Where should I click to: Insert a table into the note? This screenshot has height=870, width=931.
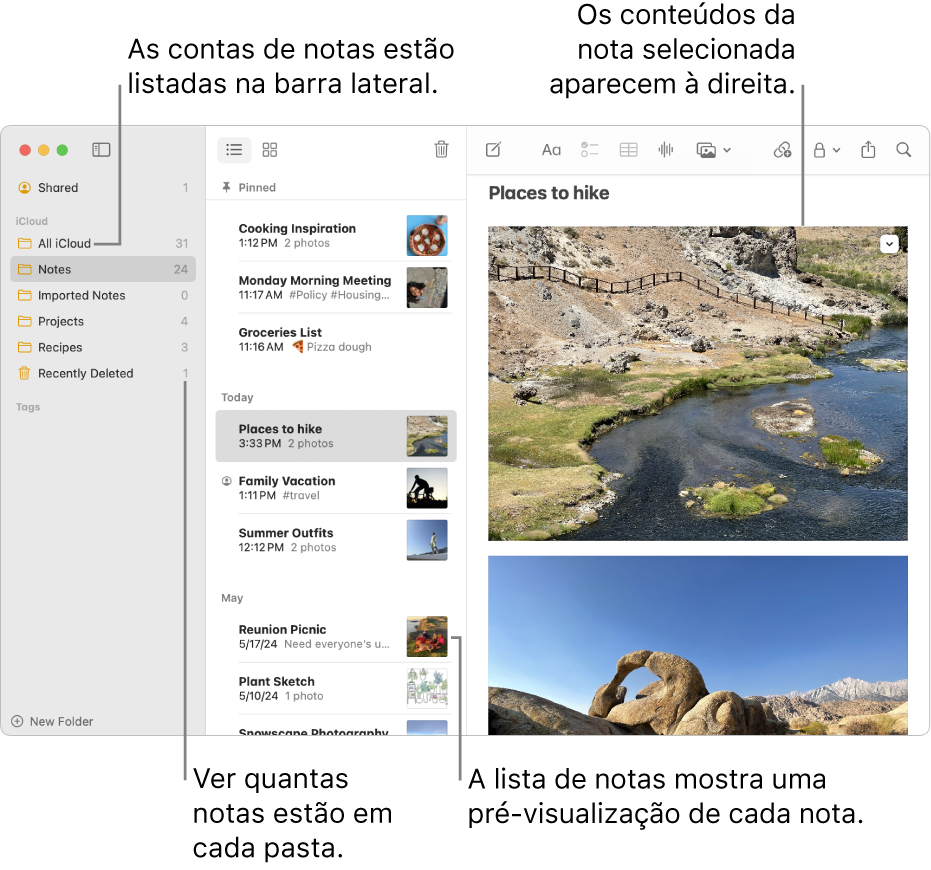(x=628, y=150)
